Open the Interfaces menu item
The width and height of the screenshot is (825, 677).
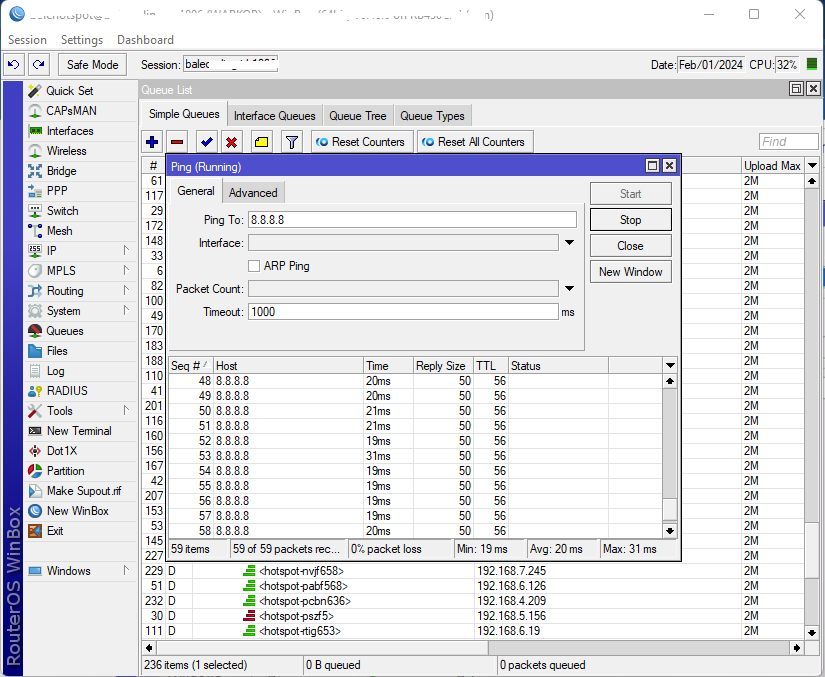pyautogui.click(x=70, y=131)
